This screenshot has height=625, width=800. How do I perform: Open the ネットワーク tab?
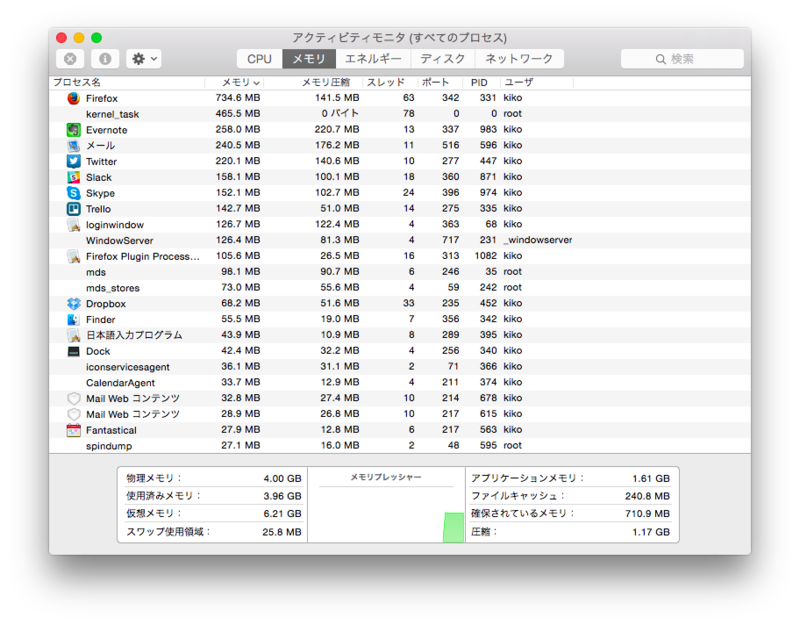click(519, 59)
